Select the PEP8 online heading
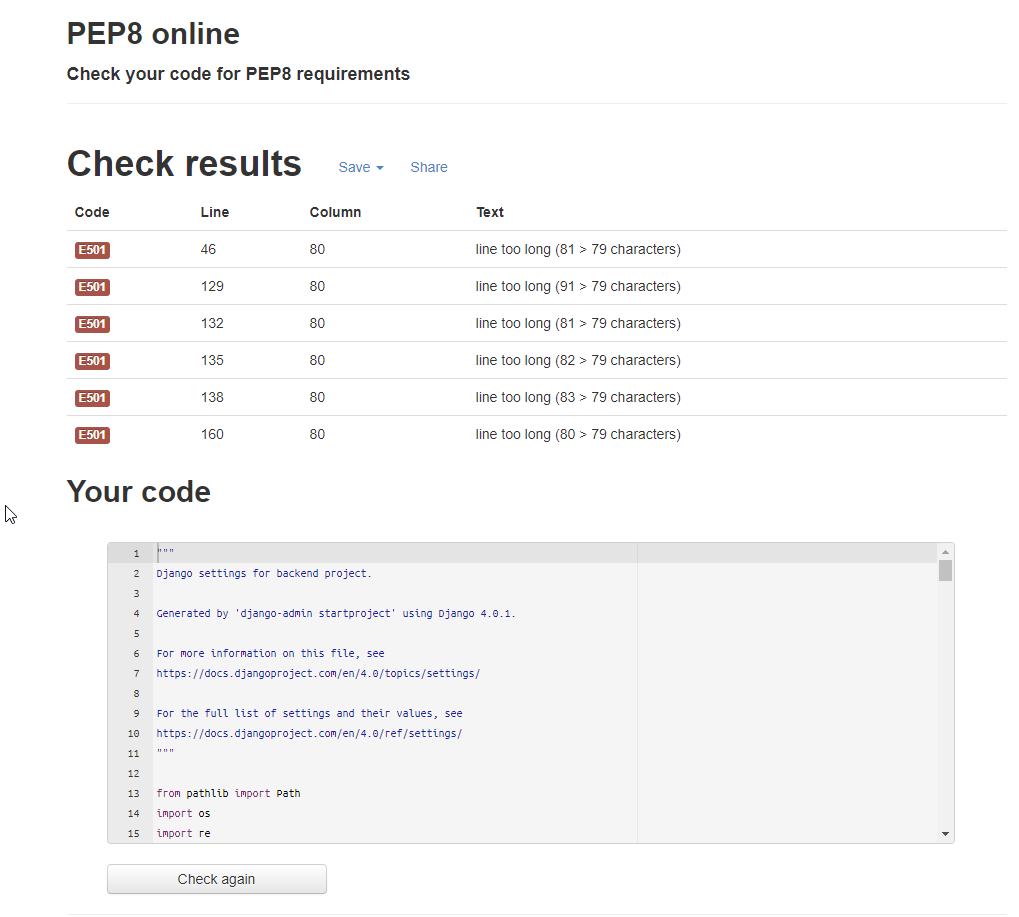This screenshot has height=917, width=1019. tap(152, 33)
